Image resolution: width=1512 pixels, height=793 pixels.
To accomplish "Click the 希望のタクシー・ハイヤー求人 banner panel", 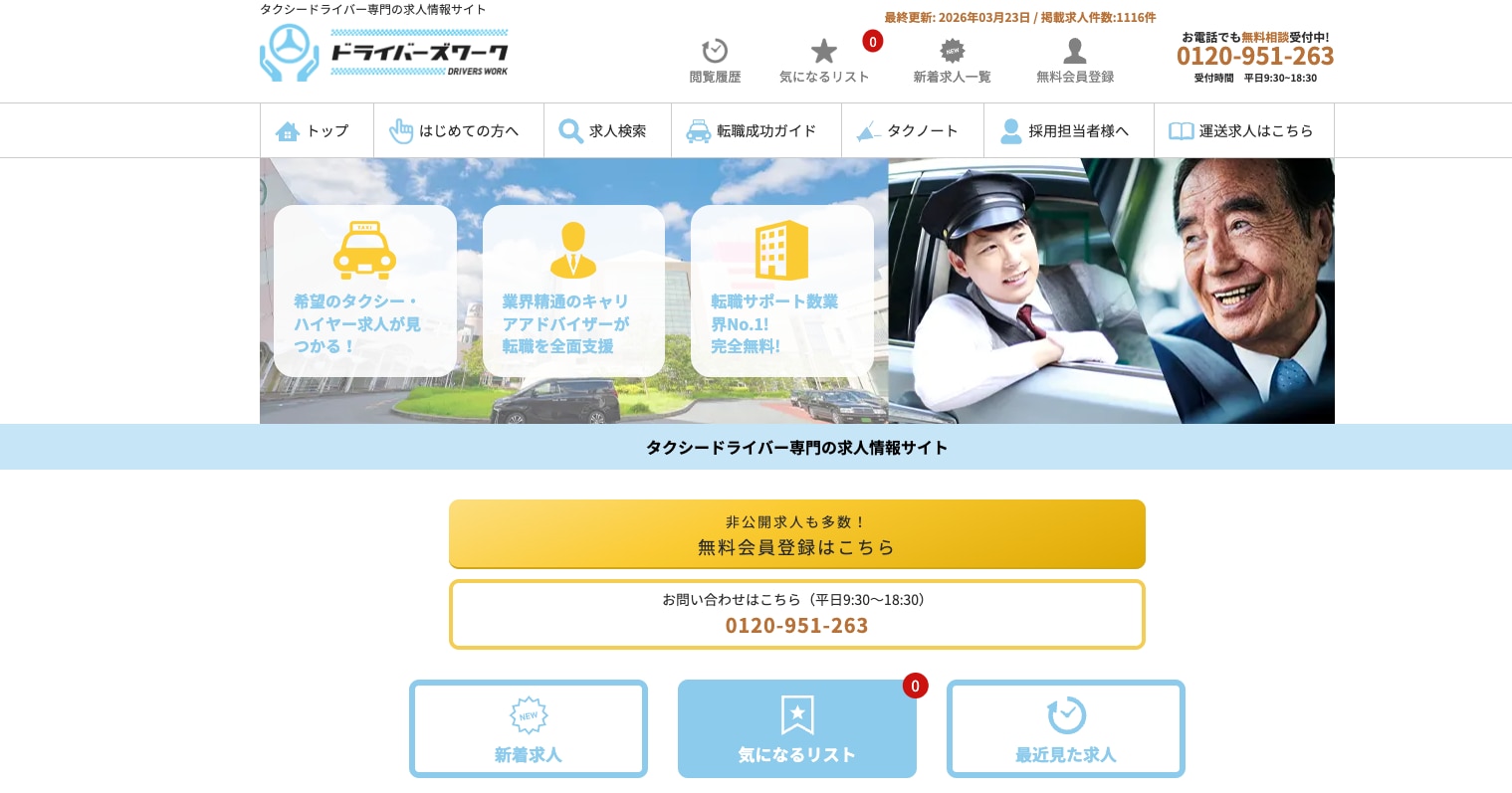I will coord(365,291).
